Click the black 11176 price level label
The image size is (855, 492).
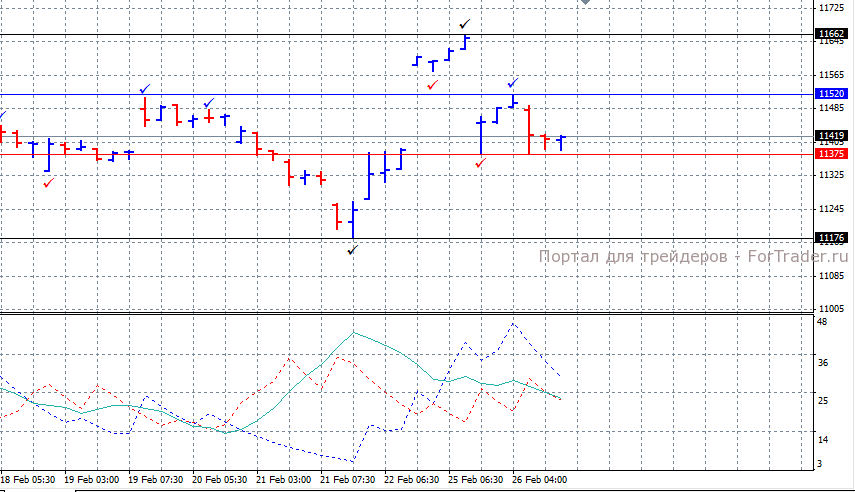(x=832, y=238)
